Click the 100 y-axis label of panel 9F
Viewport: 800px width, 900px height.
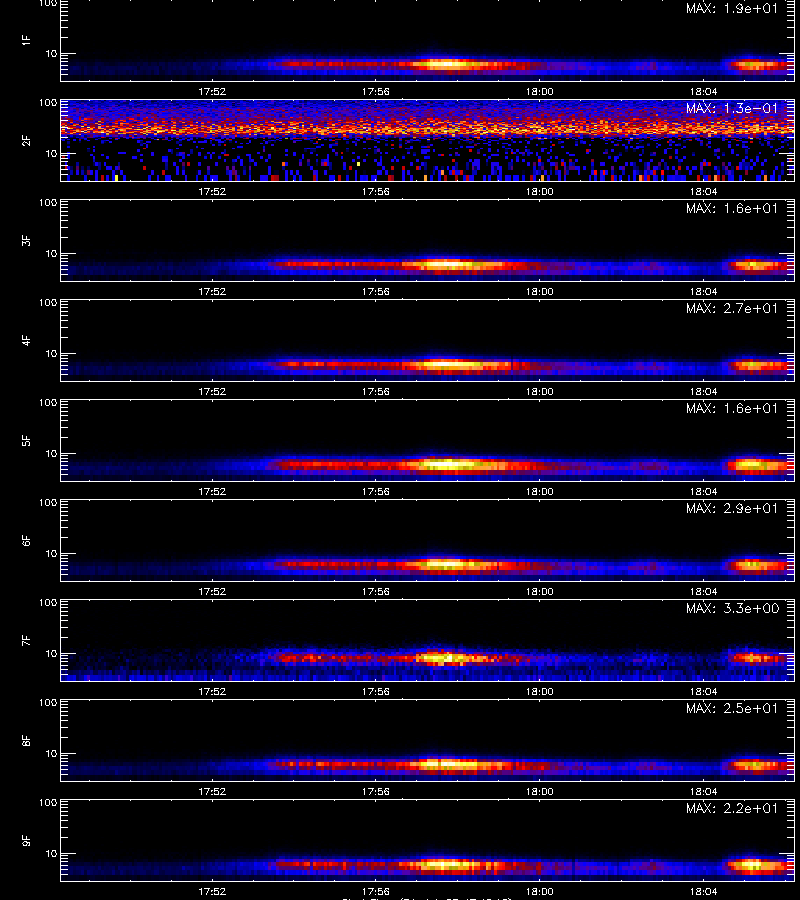pyautogui.click(x=48, y=803)
